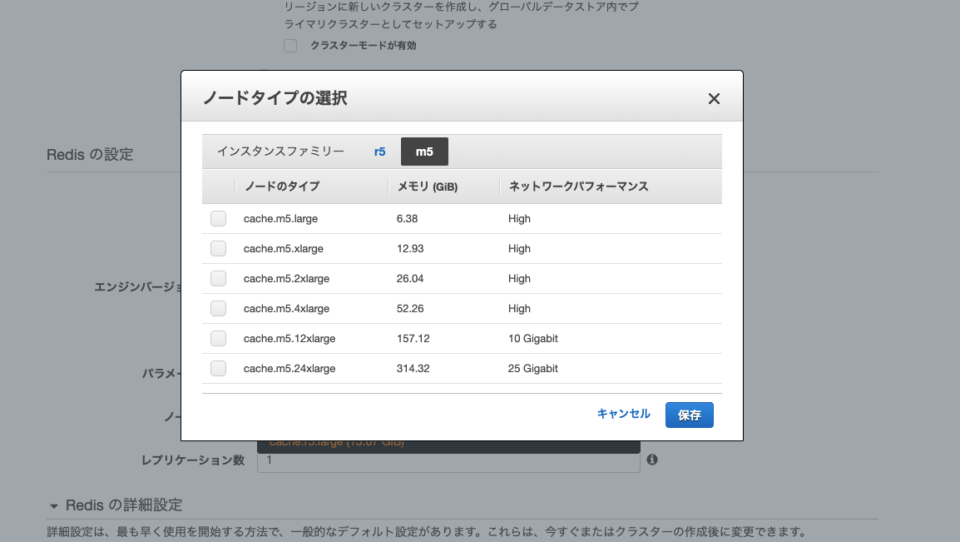Image resolution: width=960 pixels, height=542 pixels.
Task: Click the 12.93 memory value
Action: click(410, 249)
